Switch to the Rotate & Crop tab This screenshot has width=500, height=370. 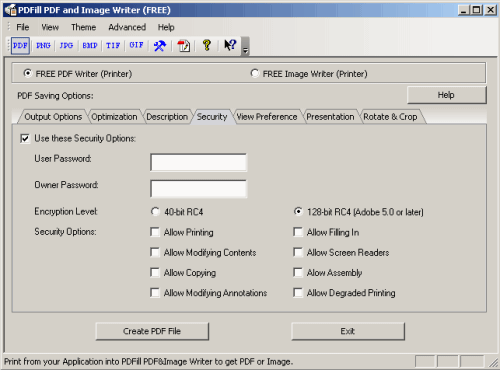tap(390, 117)
